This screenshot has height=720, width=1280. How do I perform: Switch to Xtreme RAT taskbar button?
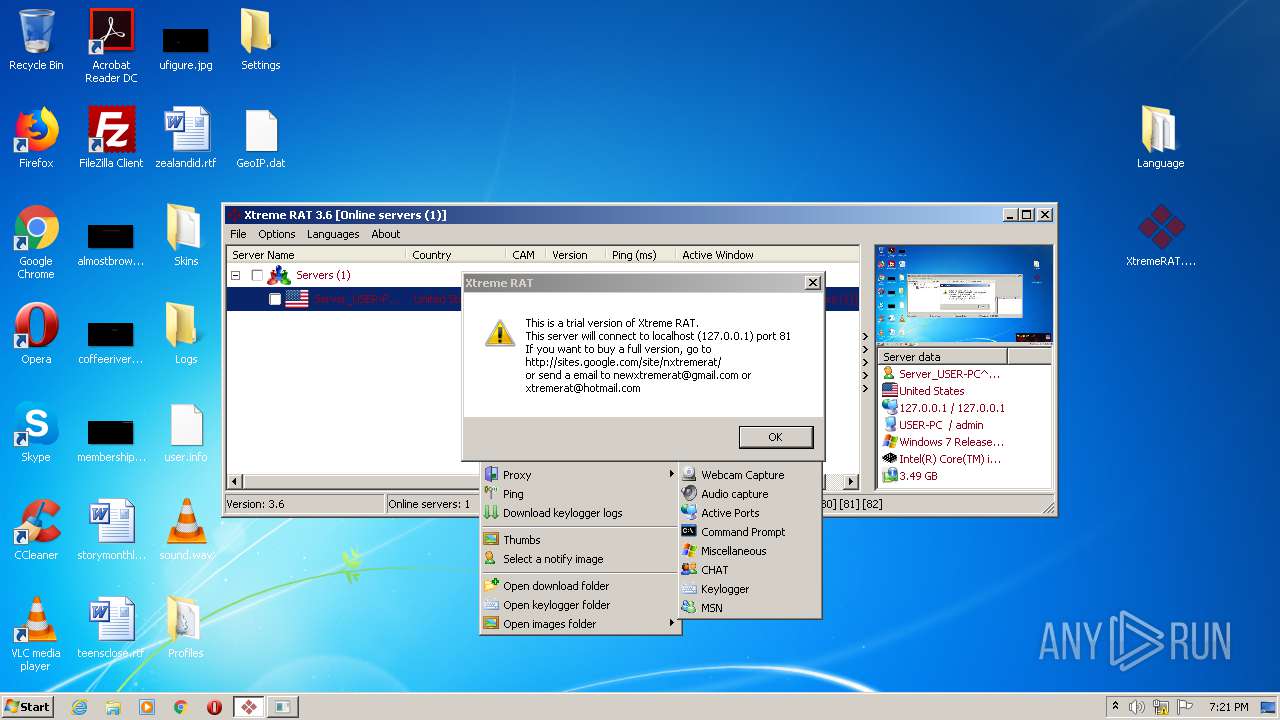click(x=248, y=707)
